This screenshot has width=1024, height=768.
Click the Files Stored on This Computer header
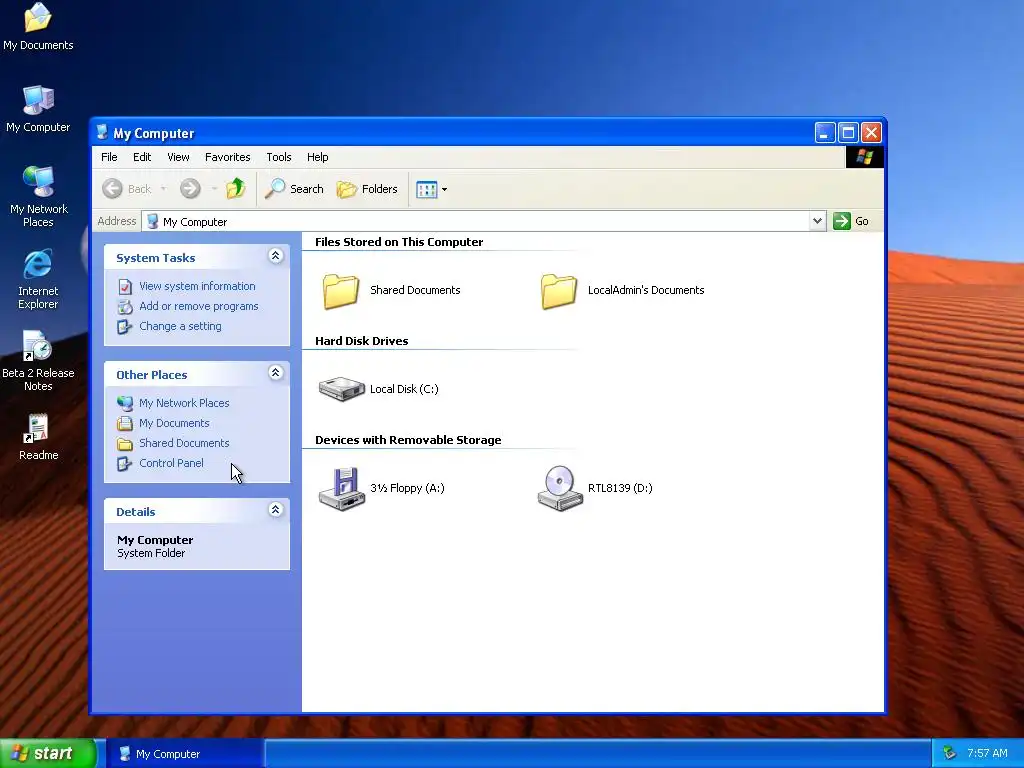coord(399,242)
